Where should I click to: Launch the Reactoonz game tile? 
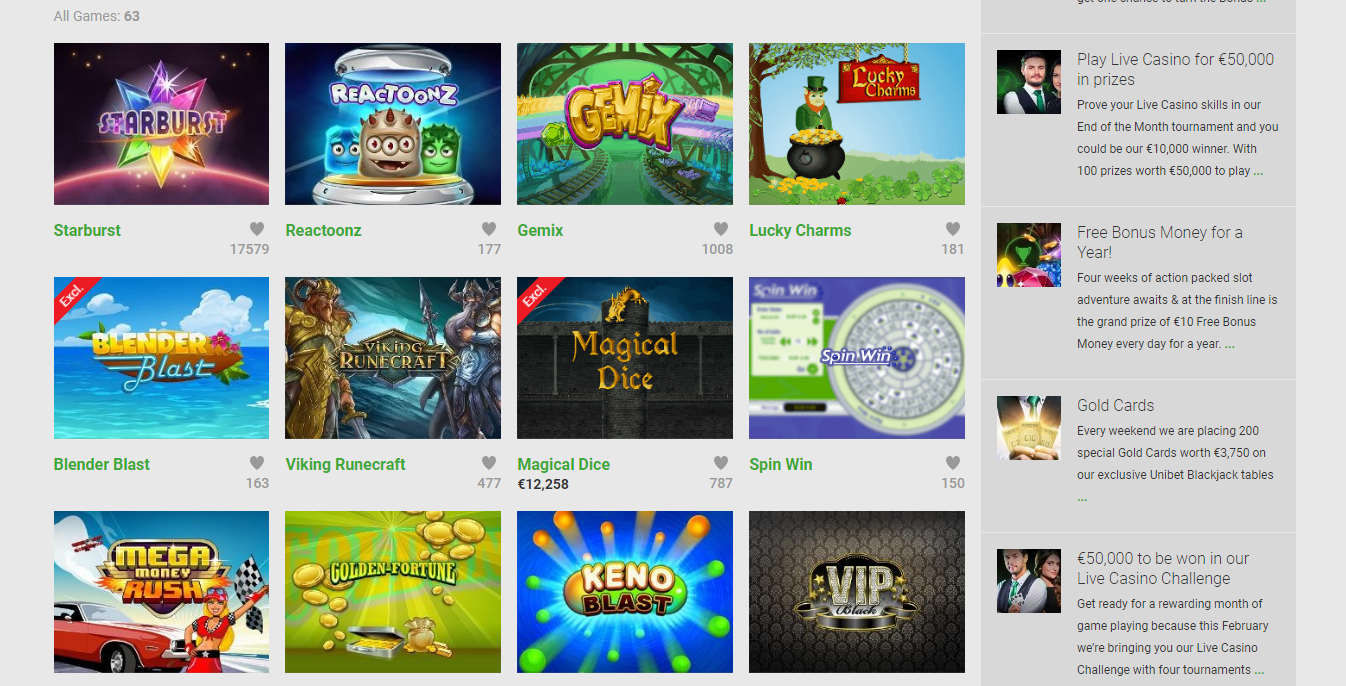pyautogui.click(x=393, y=124)
